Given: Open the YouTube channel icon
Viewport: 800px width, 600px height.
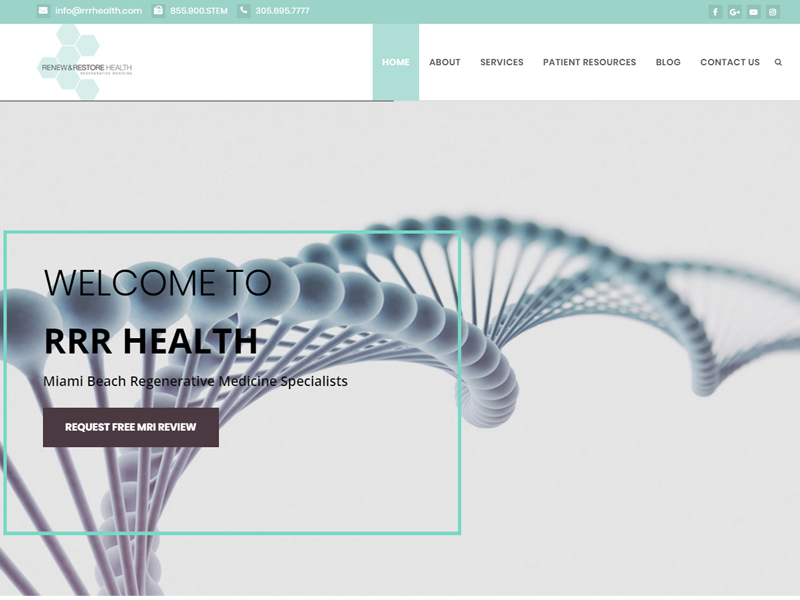Looking at the screenshot, I should point(753,12).
